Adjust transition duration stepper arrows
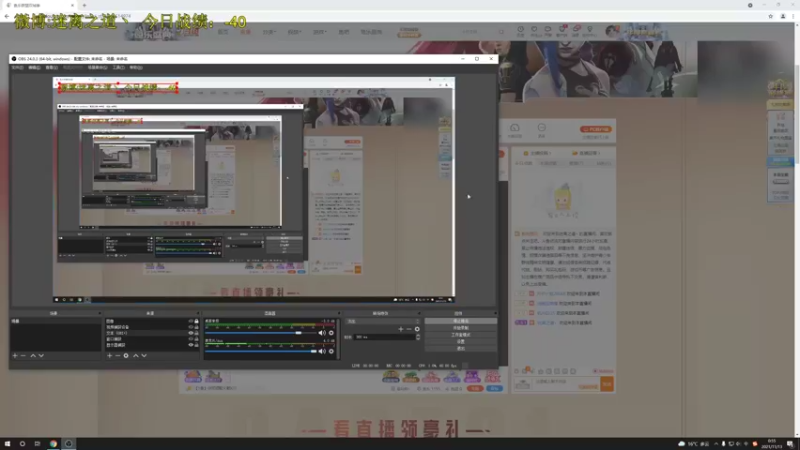The image size is (800, 450). pyautogui.click(x=418, y=337)
